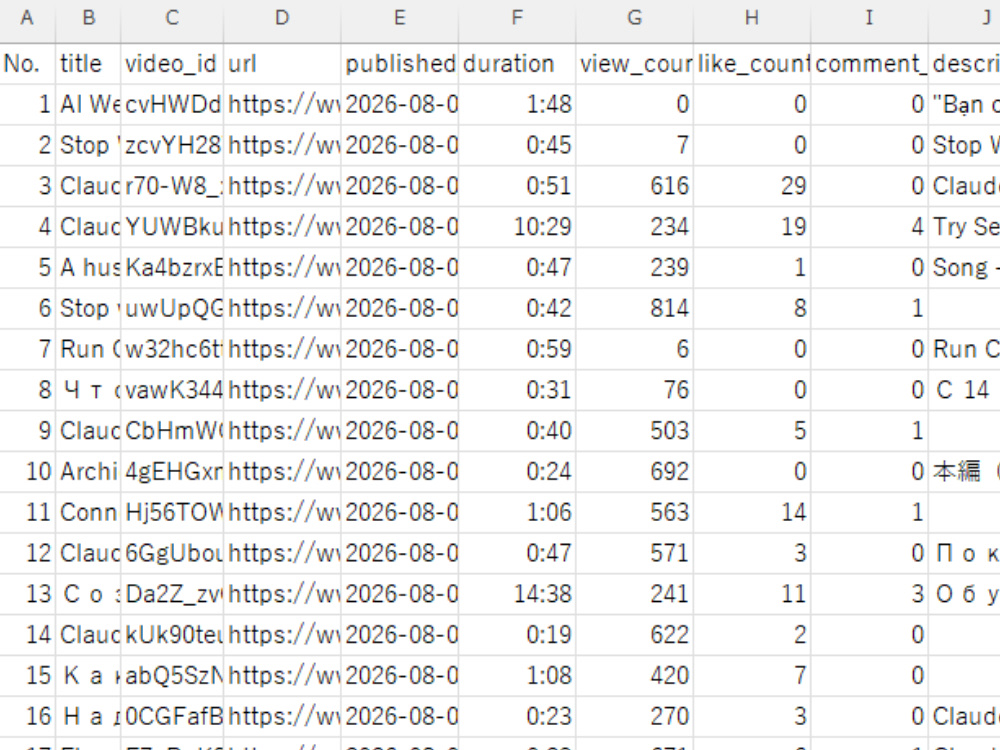Select video_id cell 6GgUbo
Screen dimensions: 1000x750
[172, 553]
